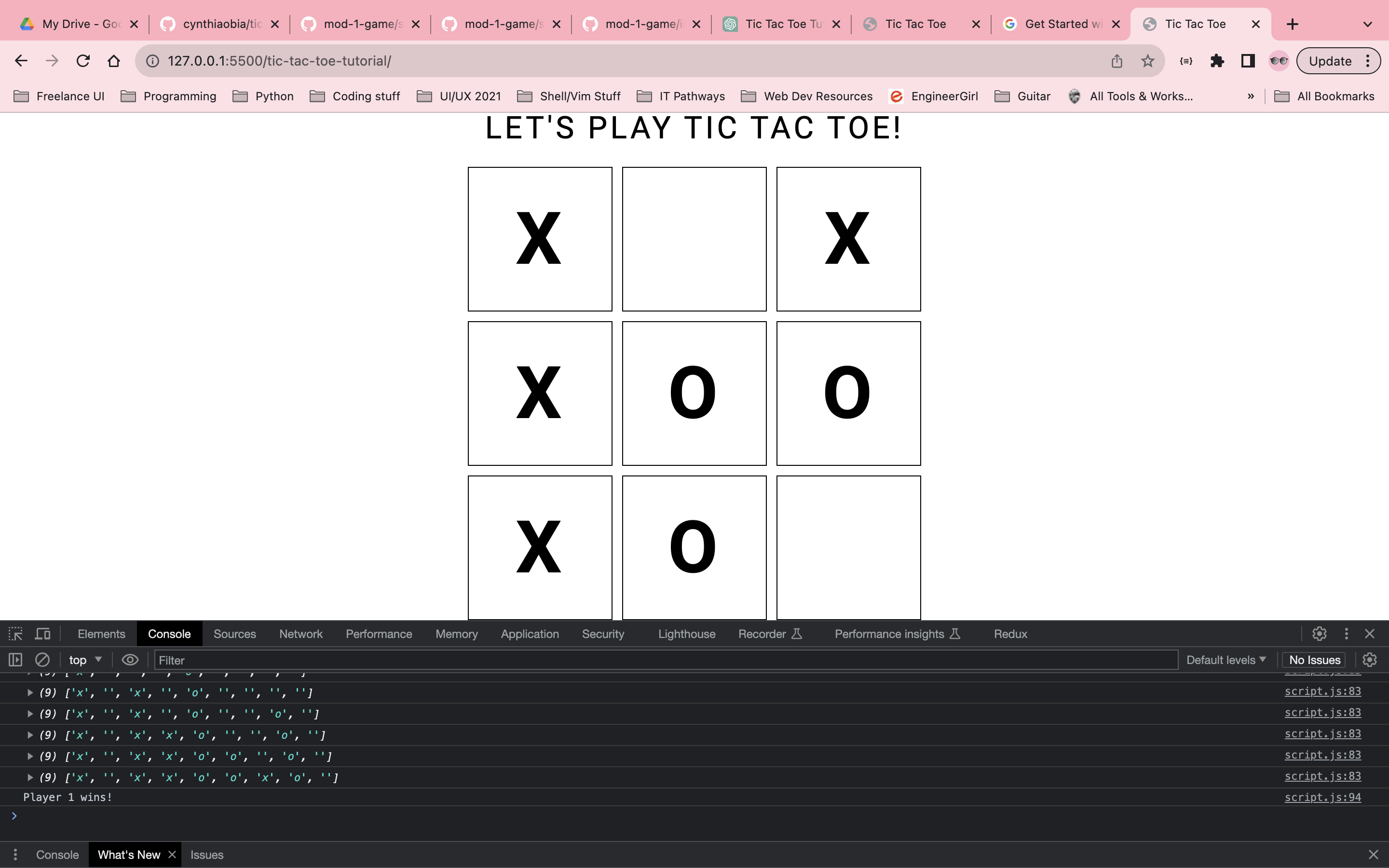Open the top context dropdown
The height and width of the screenshot is (868, 1389).
pyautogui.click(x=85, y=660)
